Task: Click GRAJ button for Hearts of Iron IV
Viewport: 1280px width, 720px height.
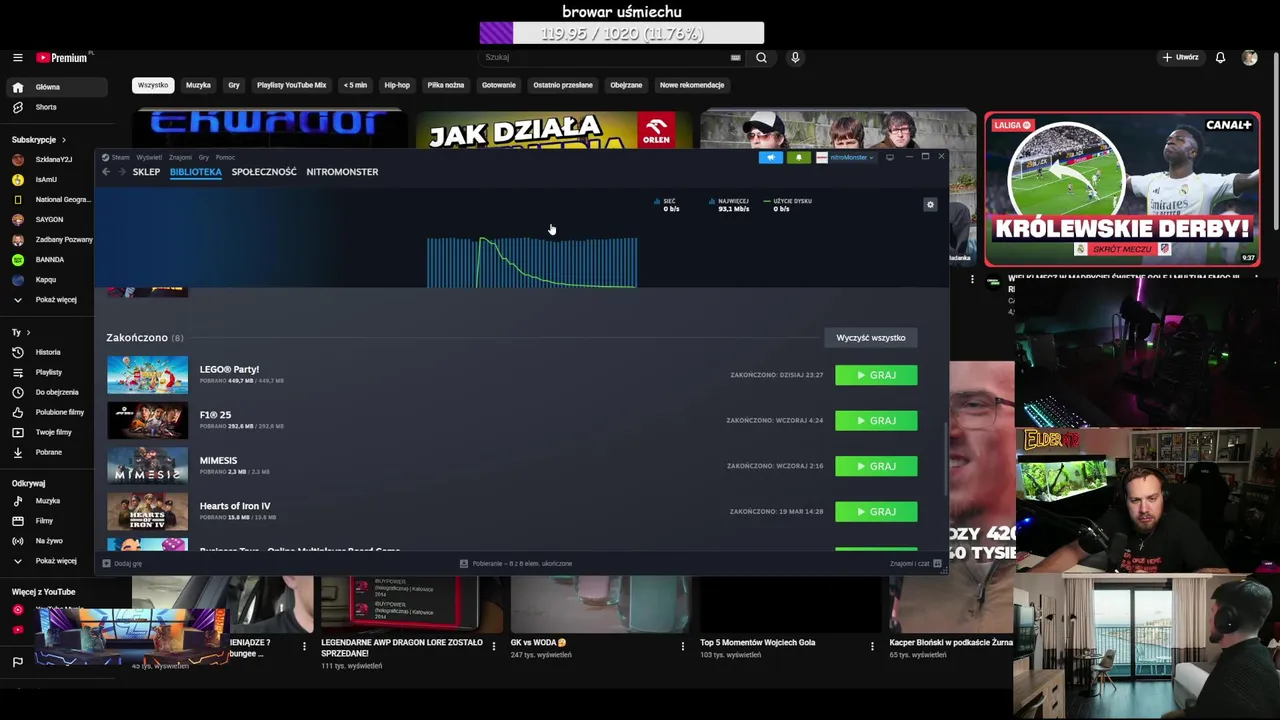Action: 876,512
